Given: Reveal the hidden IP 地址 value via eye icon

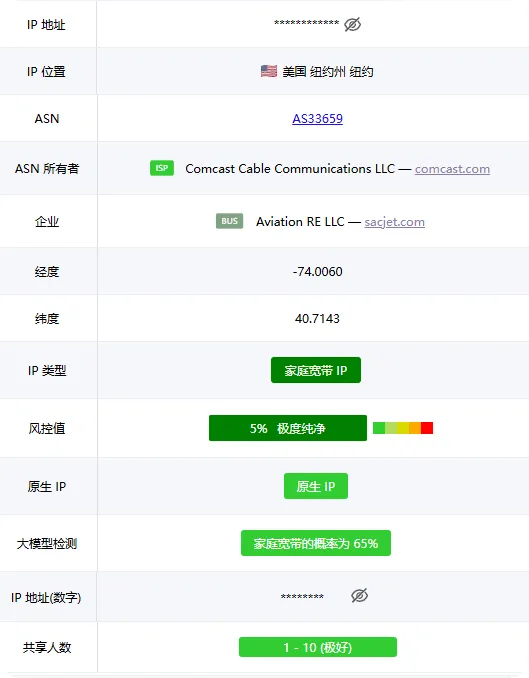Looking at the screenshot, I should pos(353,25).
